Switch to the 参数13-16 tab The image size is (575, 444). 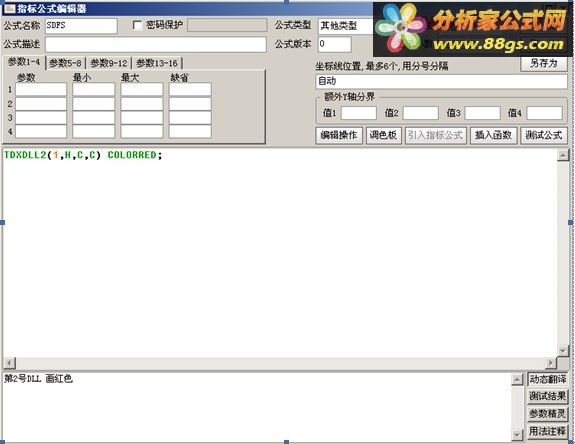157,63
